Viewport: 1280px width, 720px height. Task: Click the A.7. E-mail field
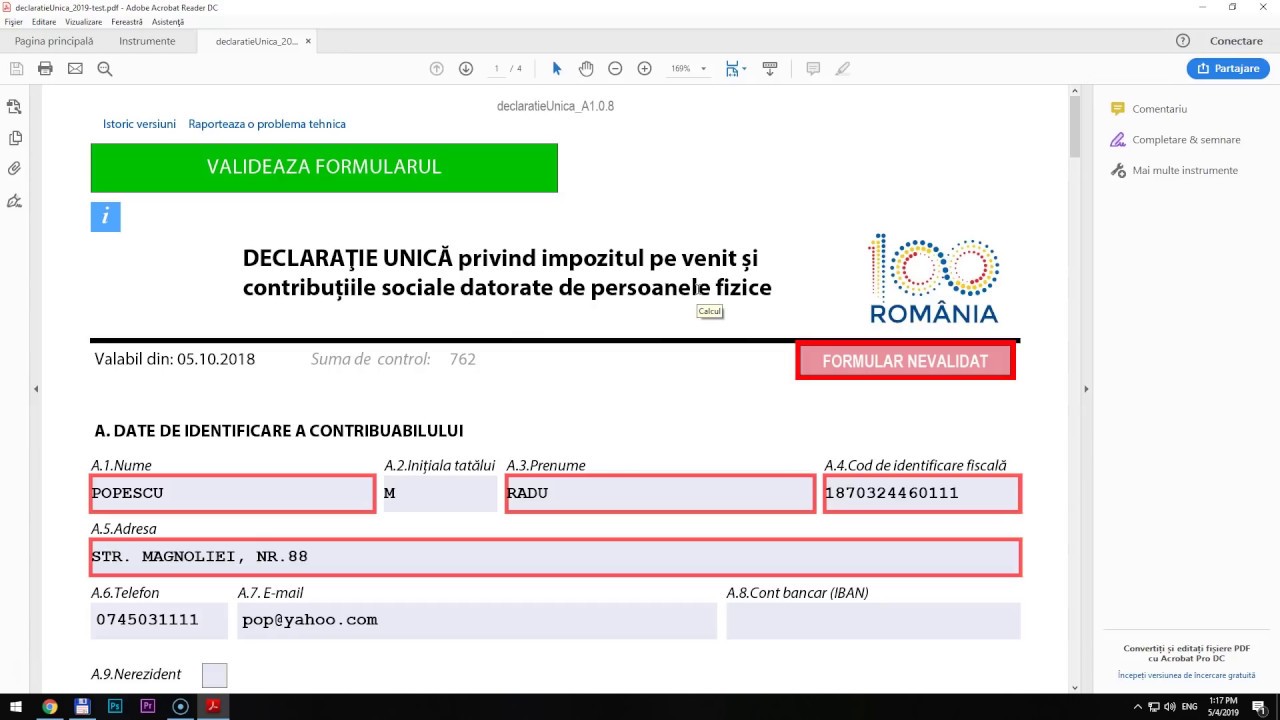(x=477, y=620)
